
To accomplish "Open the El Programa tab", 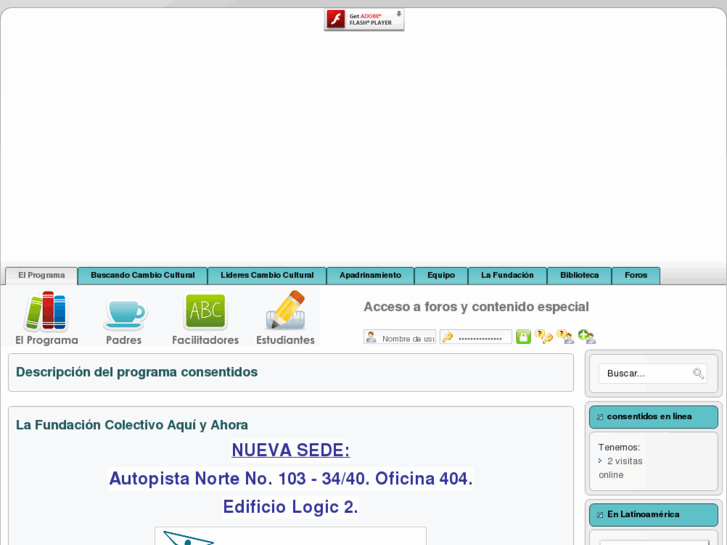I will pyautogui.click(x=41, y=276).
